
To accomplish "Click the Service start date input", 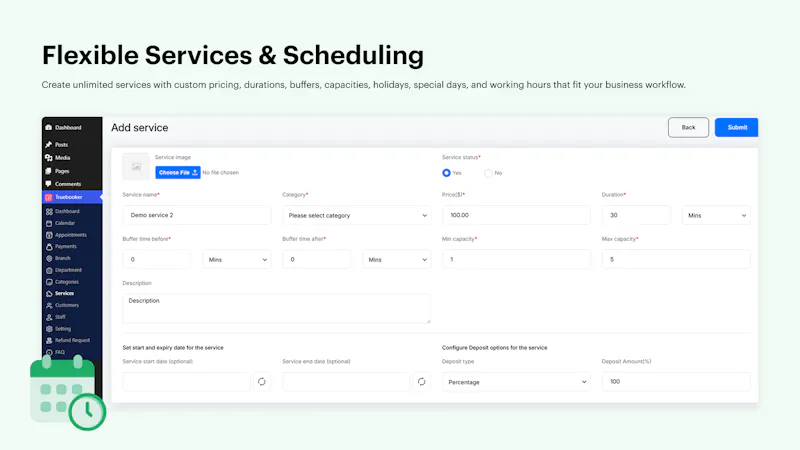I will pyautogui.click(x=187, y=382).
